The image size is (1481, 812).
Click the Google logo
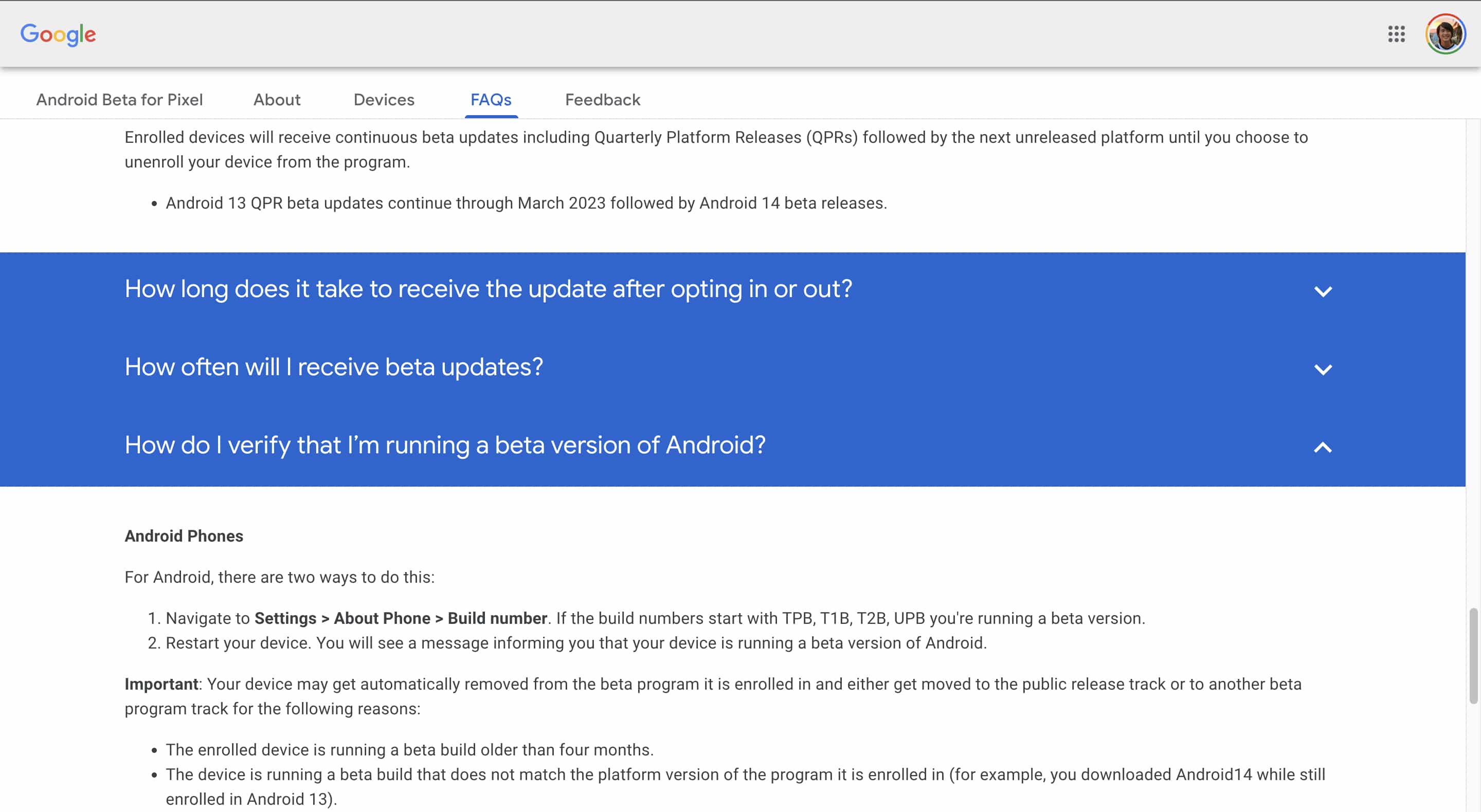point(58,34)
